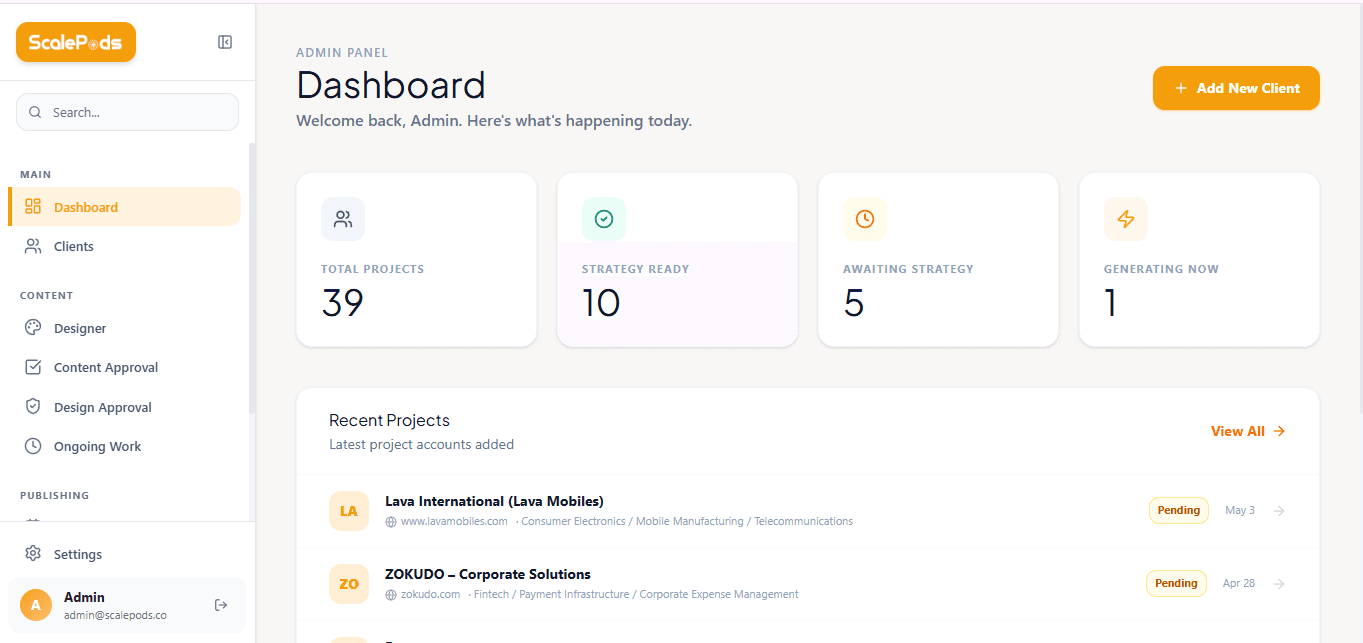Open the Designer section
The height and width of the screenshot is (643, 1363).
(x=125, y=328)
